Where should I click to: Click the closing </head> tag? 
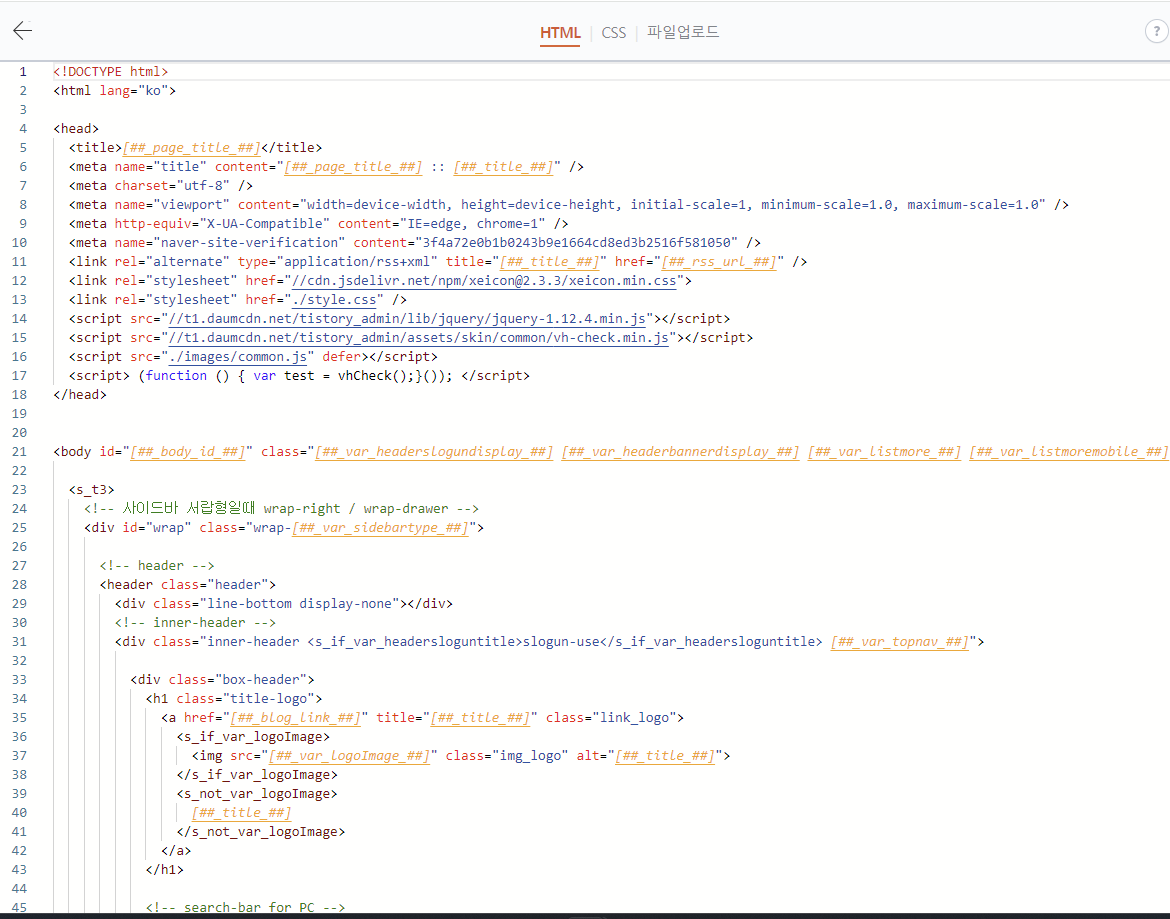(80, 395)
